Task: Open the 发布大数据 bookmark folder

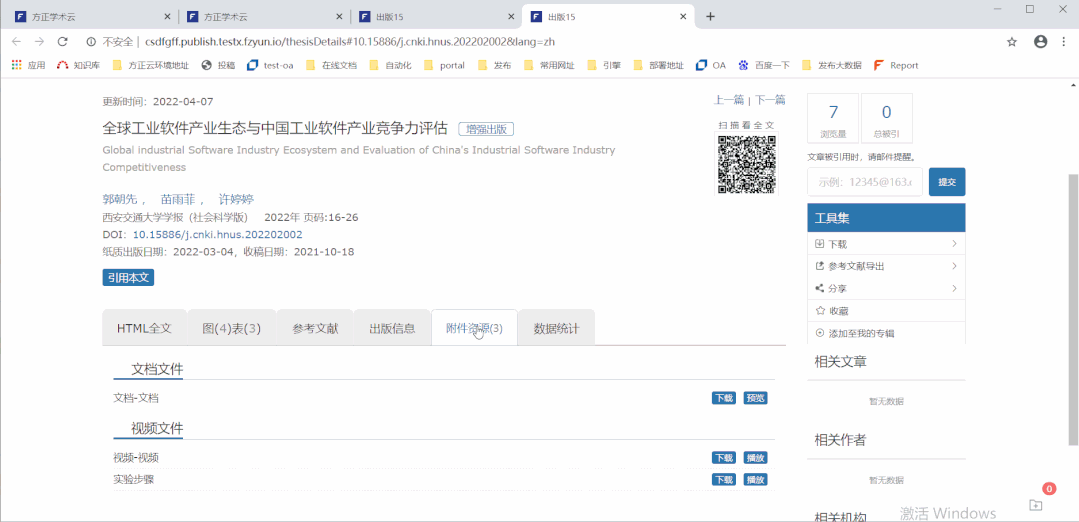Action: (832, 65)
